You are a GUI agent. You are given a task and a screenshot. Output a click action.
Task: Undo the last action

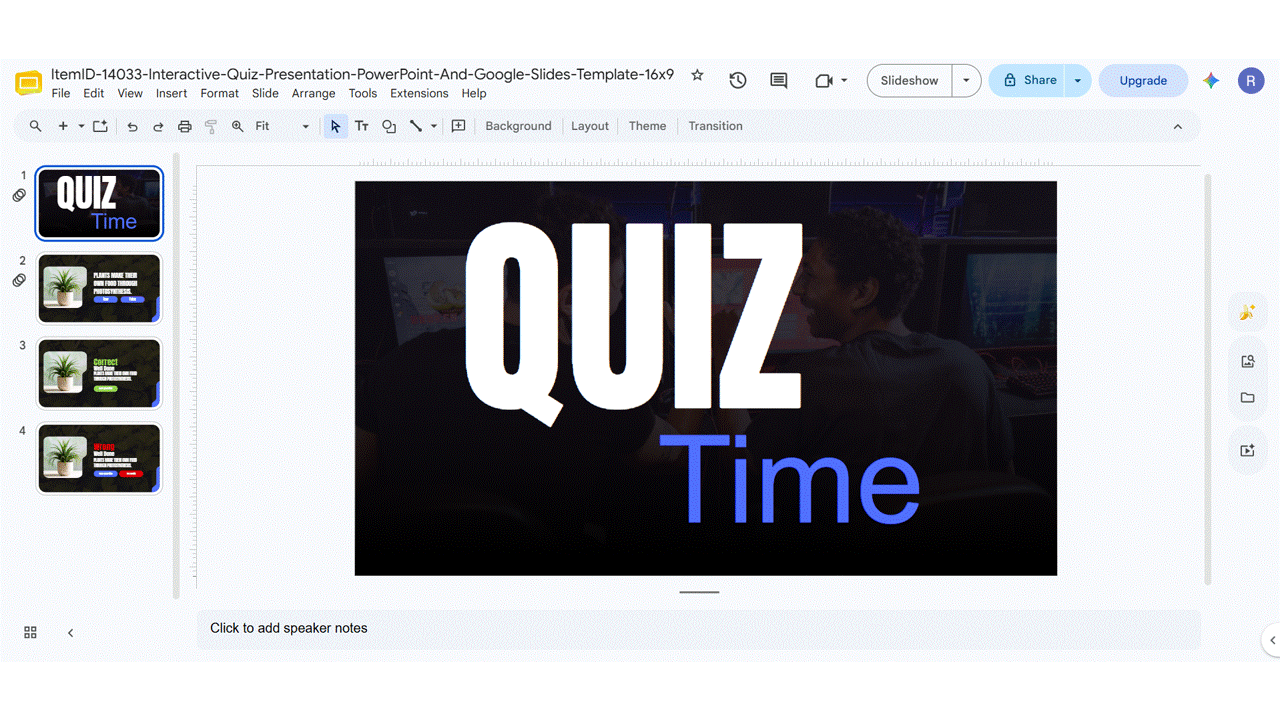(x=132, y=126)
